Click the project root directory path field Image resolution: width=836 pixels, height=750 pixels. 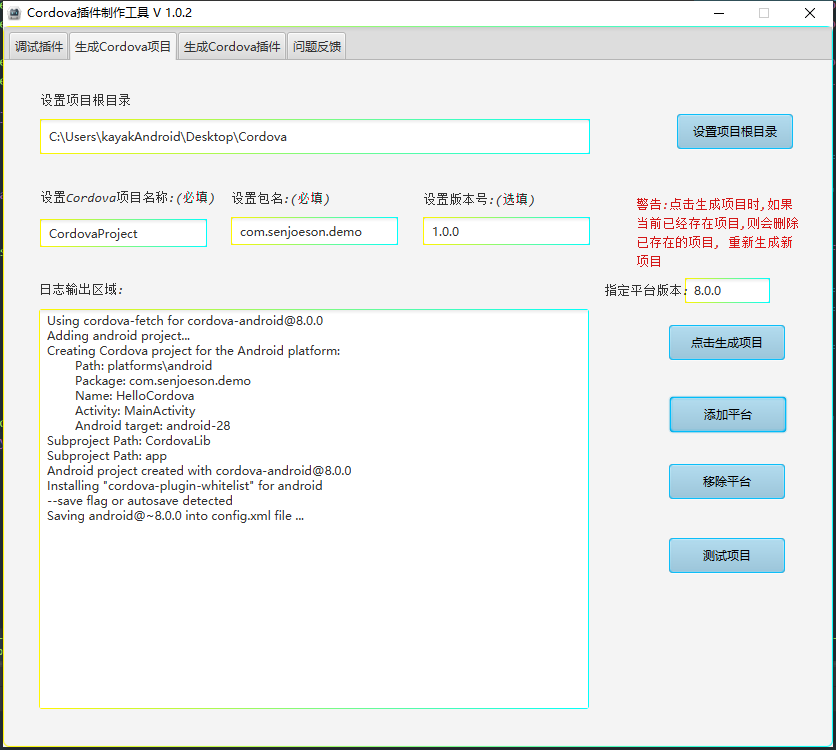[x=315, y=137]
